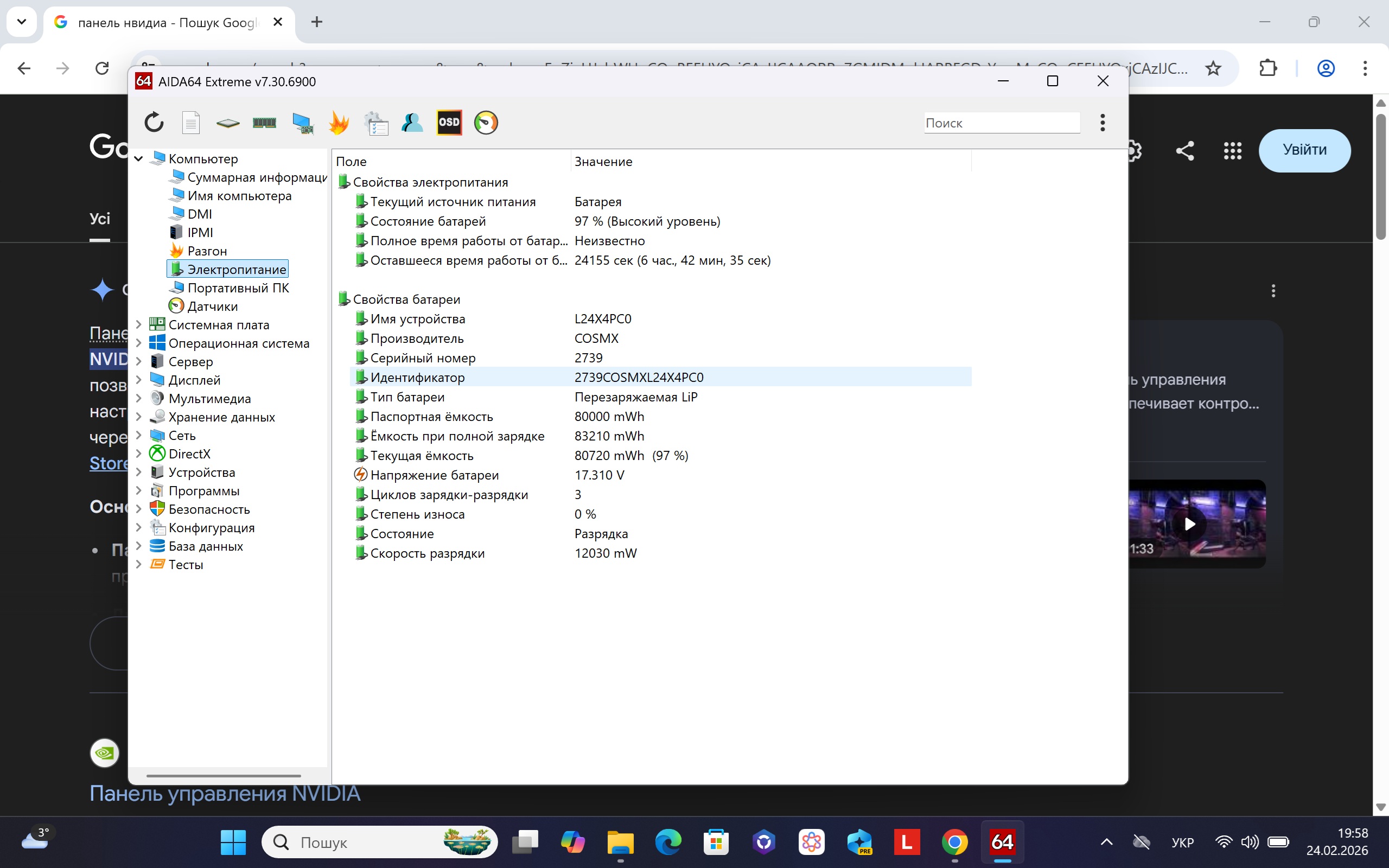The height and width of the screenshot is (868, 1389).
Task: Expand the Системная плата tree node
Action: point(138,325)
